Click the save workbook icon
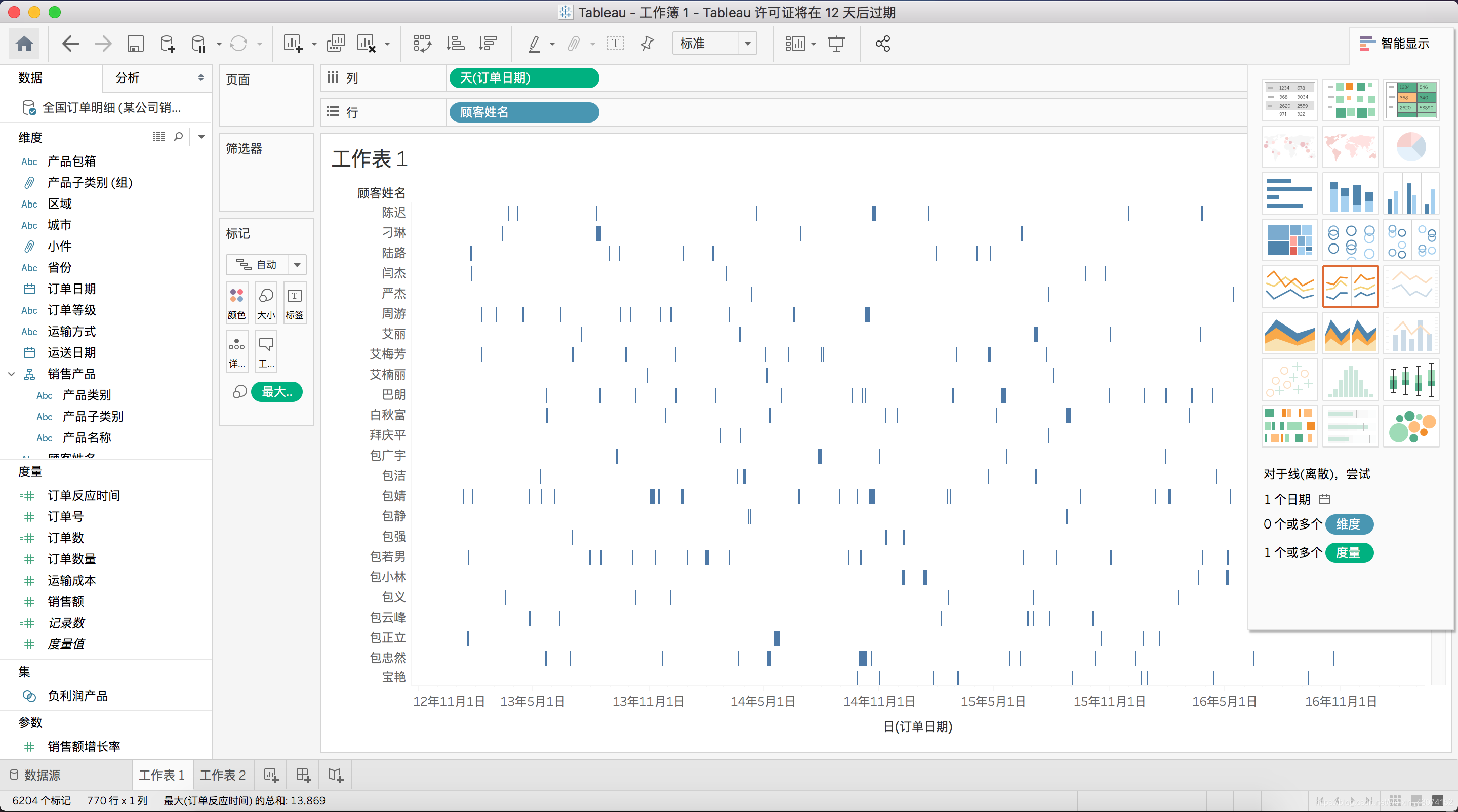1458x812 pixels. click(x=135, y=44)
